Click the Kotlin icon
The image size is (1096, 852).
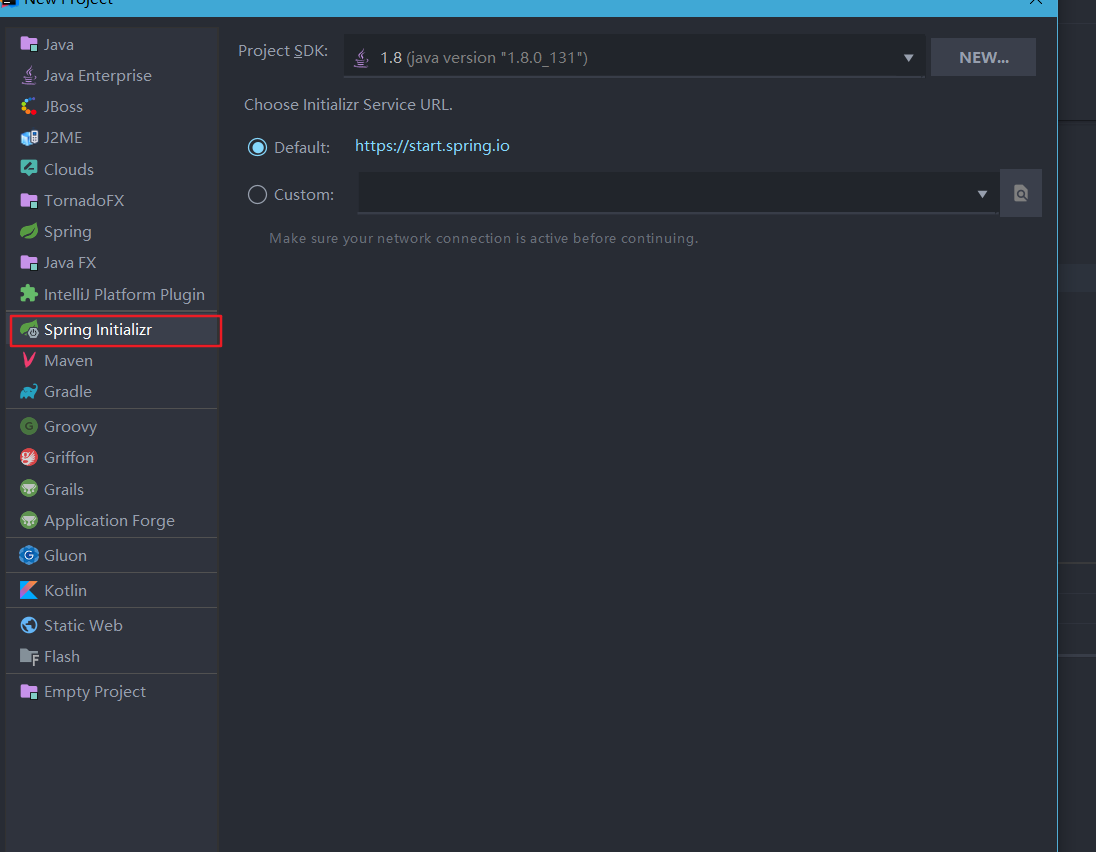pos(29,590)
